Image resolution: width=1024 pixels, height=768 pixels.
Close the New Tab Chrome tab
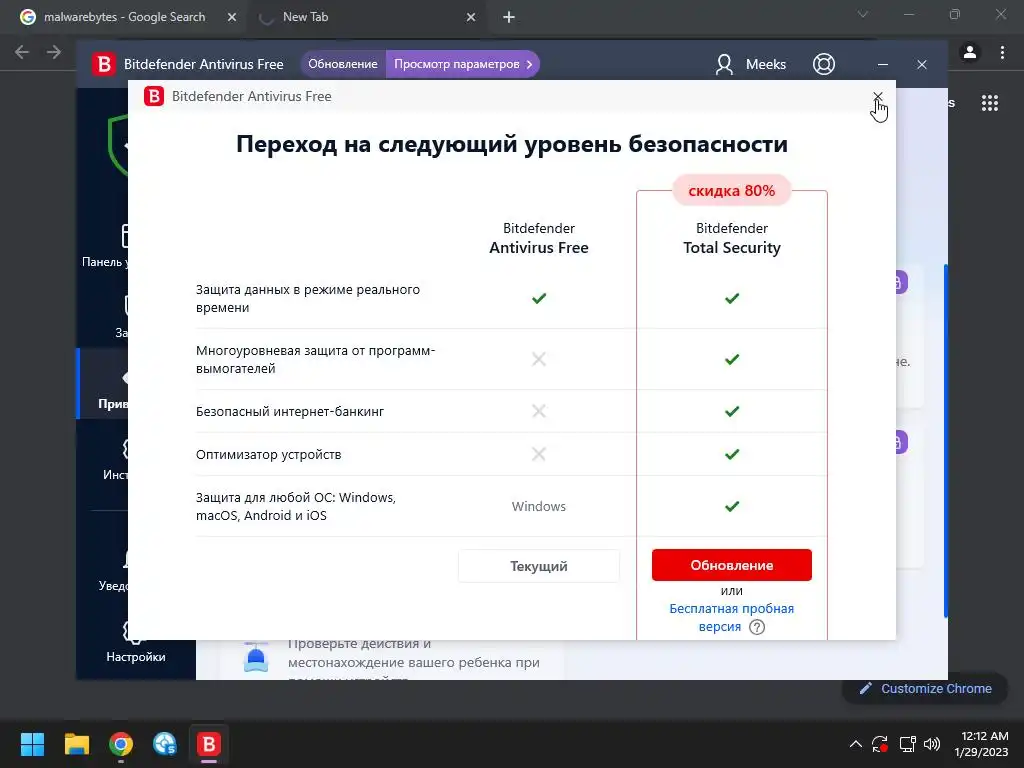click(471, 18)
